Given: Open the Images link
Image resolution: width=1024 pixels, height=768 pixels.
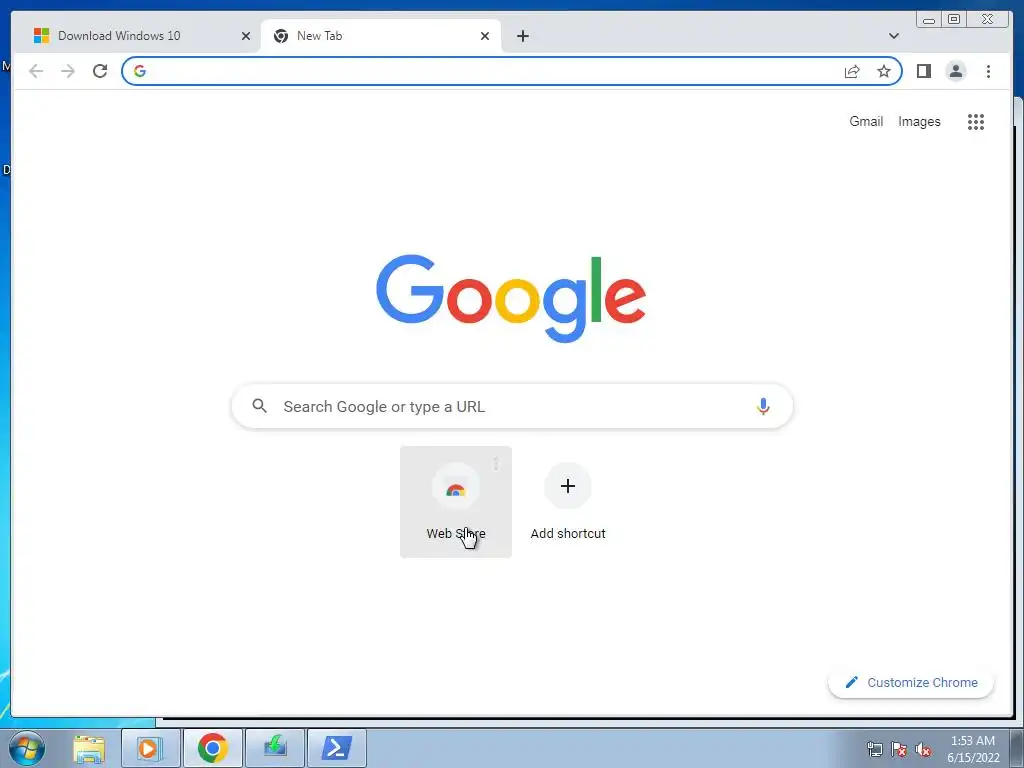Looking at the screenshot, I should click(919, 121).
